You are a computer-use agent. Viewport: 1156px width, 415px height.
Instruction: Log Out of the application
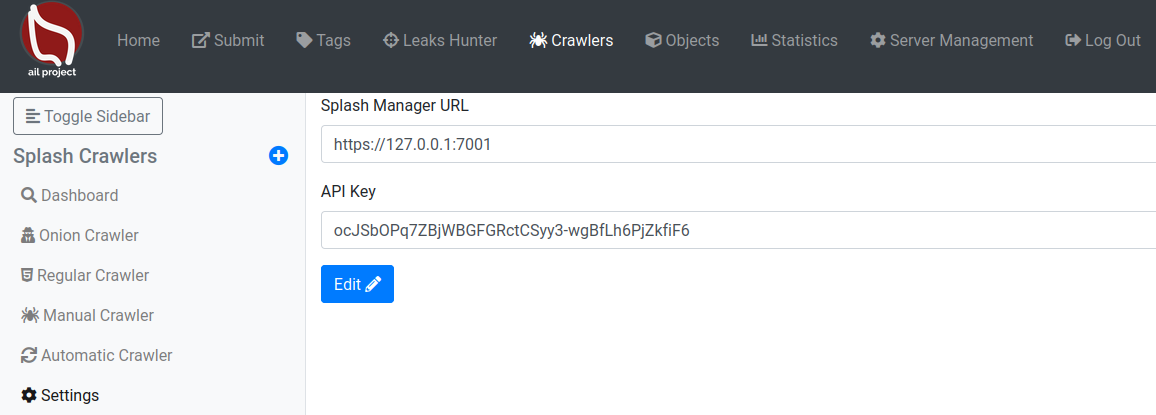(x=1103, y=41)
